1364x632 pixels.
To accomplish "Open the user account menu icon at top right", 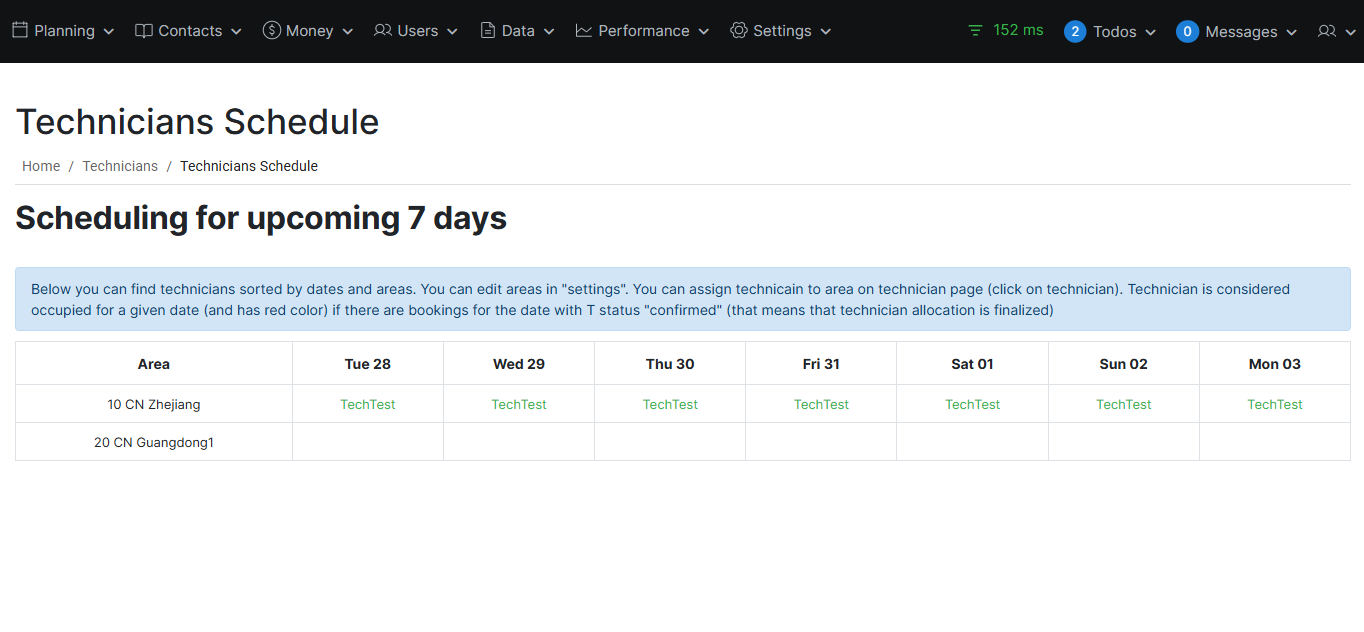I will [x=1327, y=32].
